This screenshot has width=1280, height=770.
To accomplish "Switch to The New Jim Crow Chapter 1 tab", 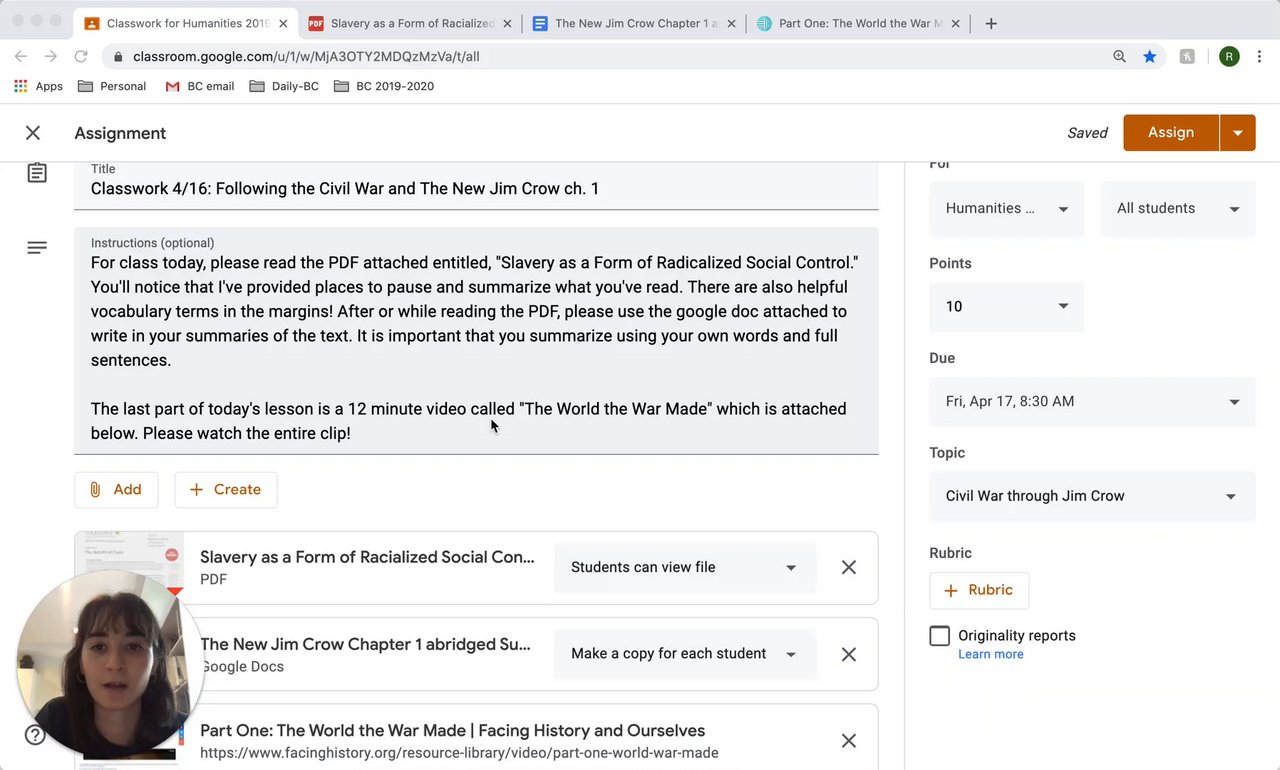I will point(634,23).
